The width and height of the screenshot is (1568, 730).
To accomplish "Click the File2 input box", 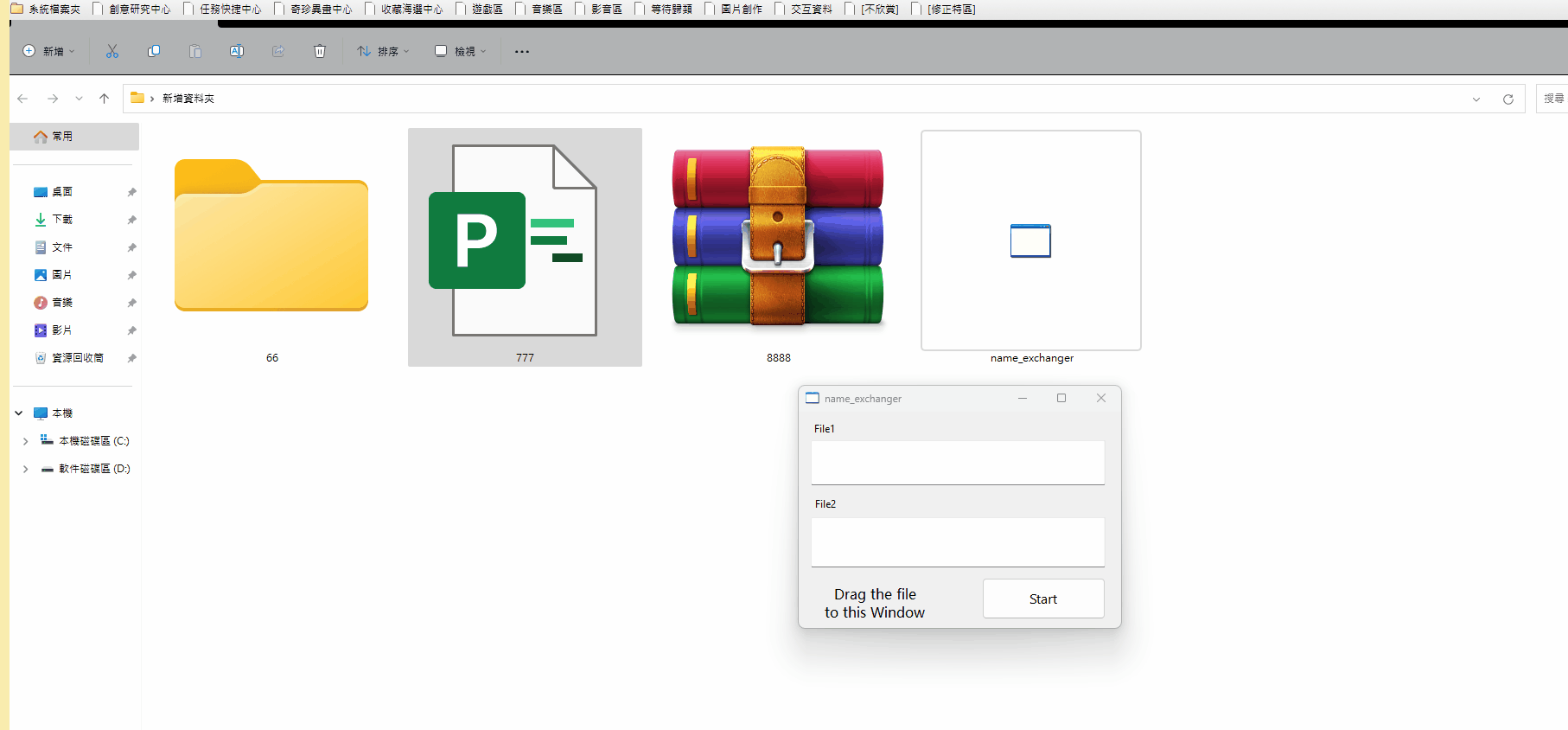I will point(957,541).
